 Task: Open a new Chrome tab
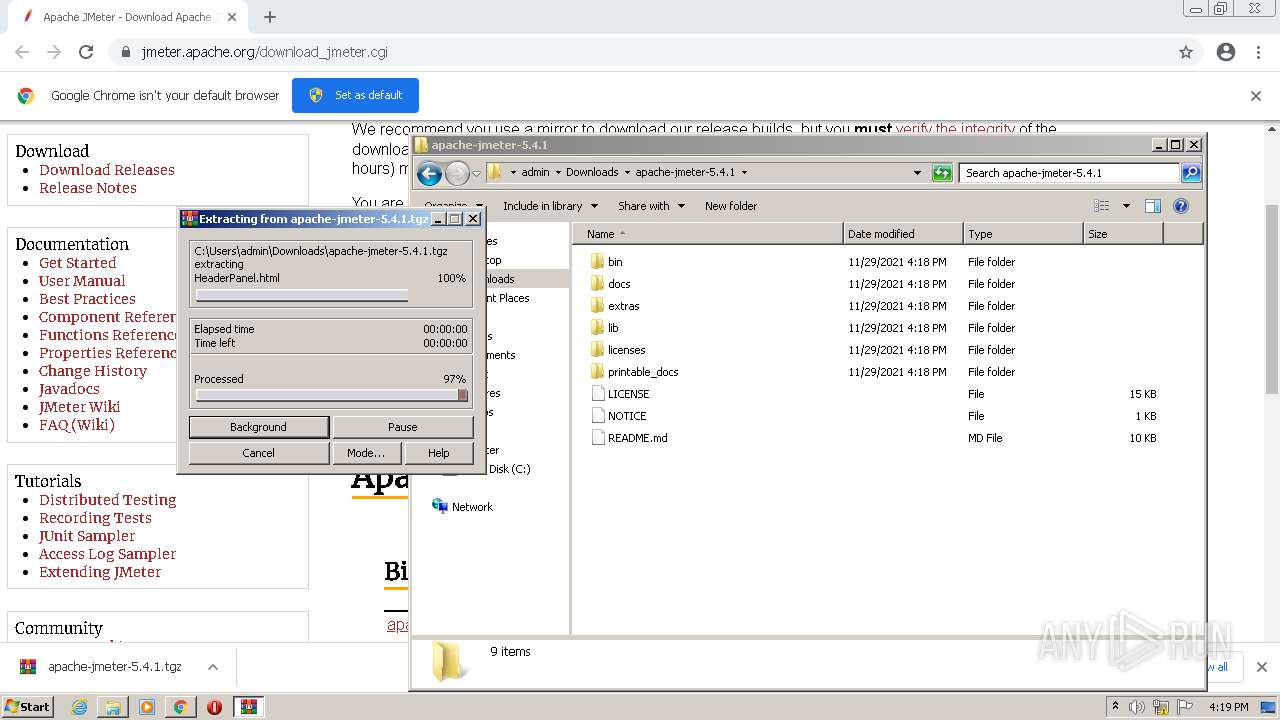coord(270,17)
